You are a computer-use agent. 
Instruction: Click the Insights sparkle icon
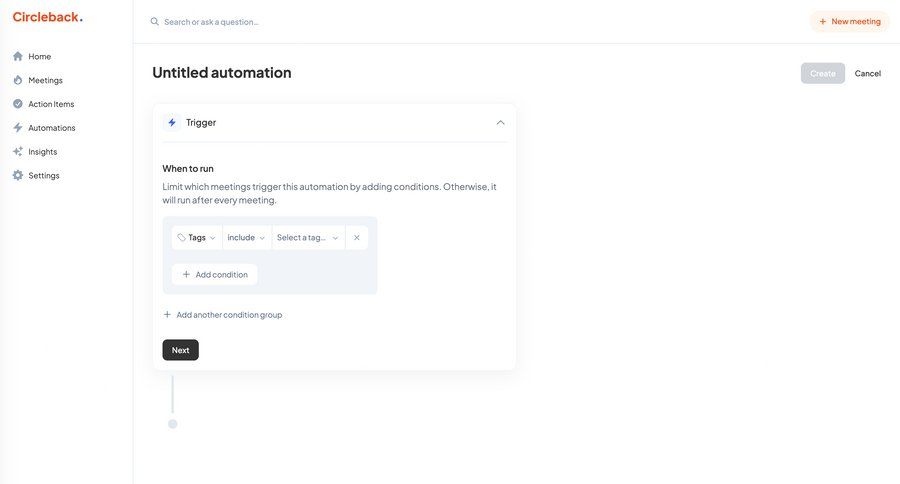18,152
